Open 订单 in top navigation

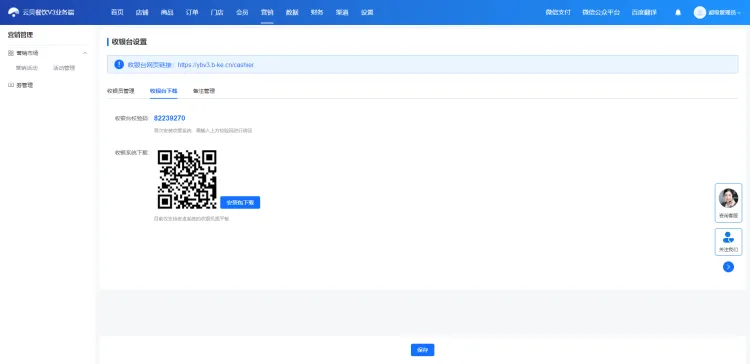coord(192,12)
